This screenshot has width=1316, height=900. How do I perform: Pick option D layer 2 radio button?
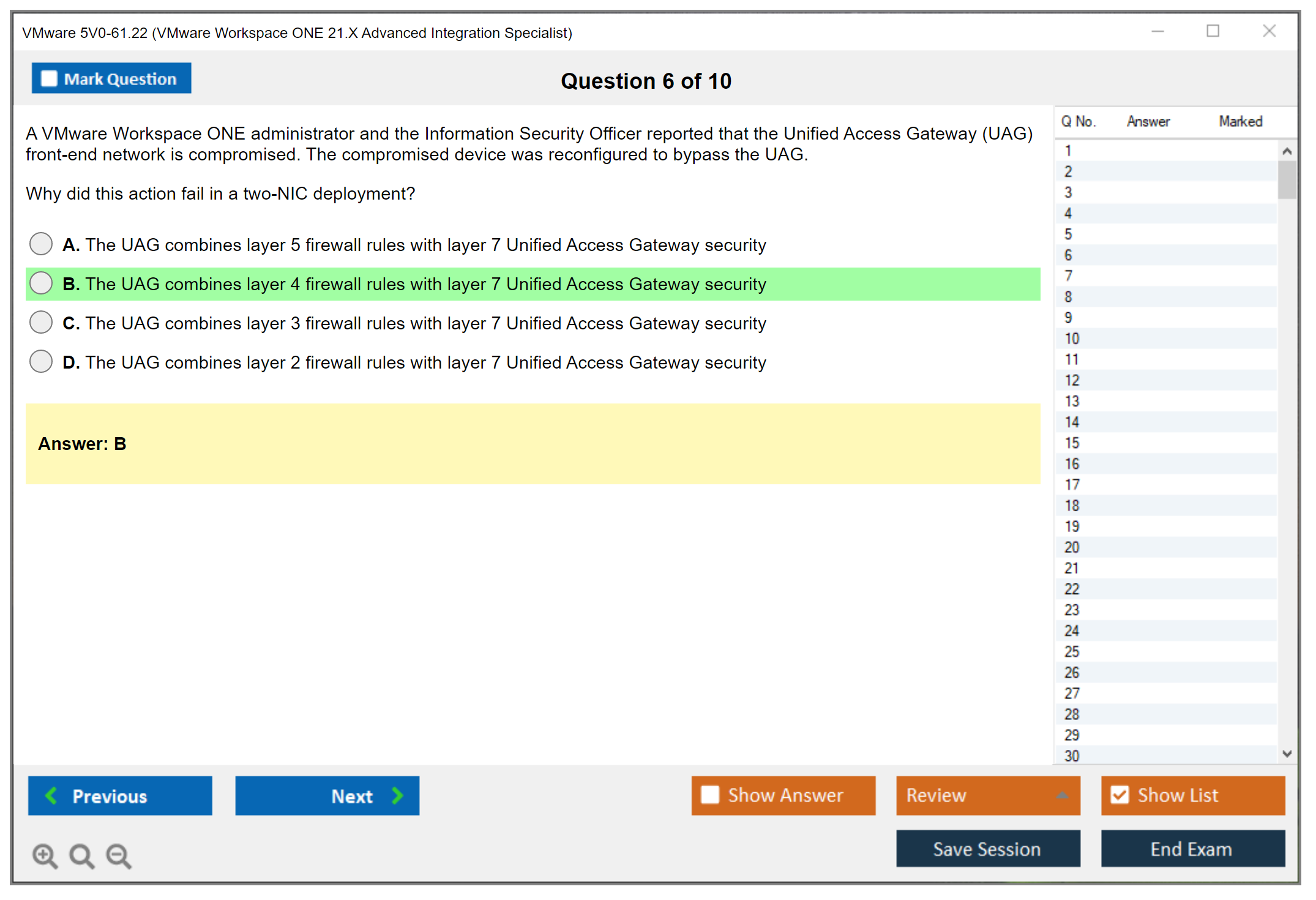tap(41, 361)
